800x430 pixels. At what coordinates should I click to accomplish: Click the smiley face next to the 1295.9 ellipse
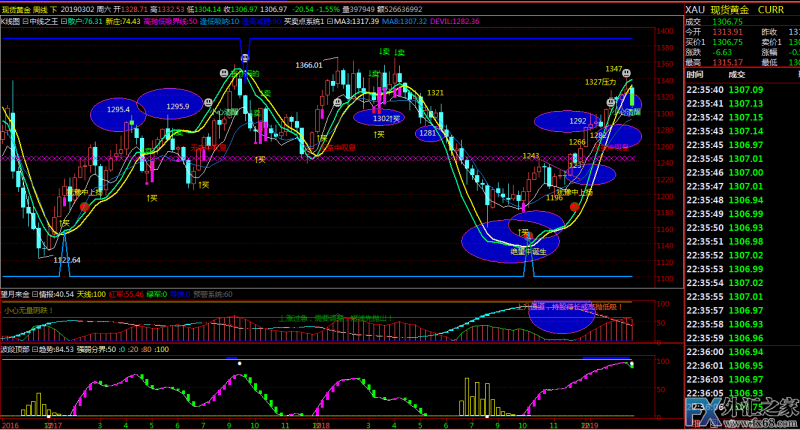coord(206,102)
